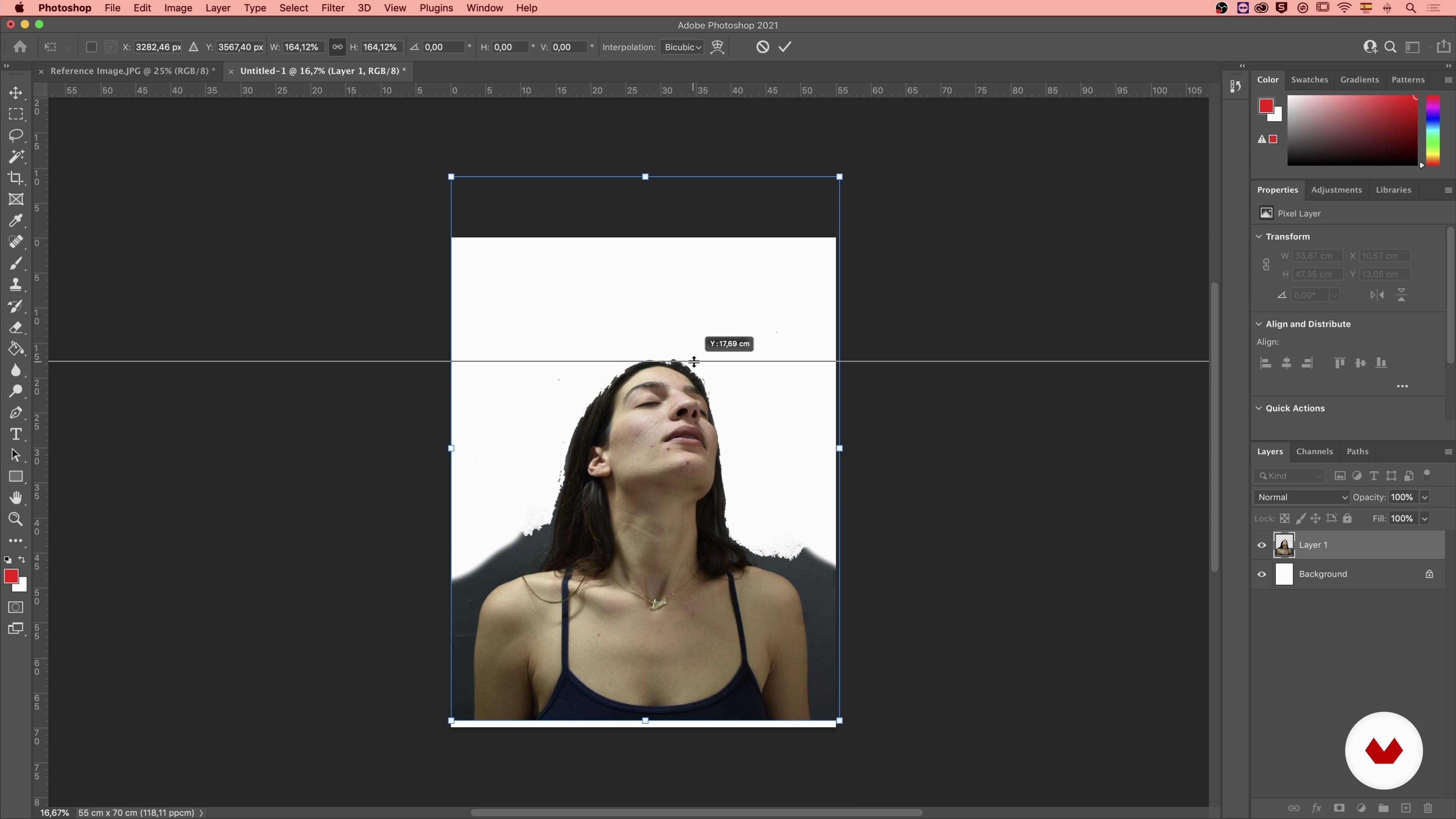Select the Crop tool
Screen dimensions: 1456x819
pyautogui.click(x=16, y=178)
